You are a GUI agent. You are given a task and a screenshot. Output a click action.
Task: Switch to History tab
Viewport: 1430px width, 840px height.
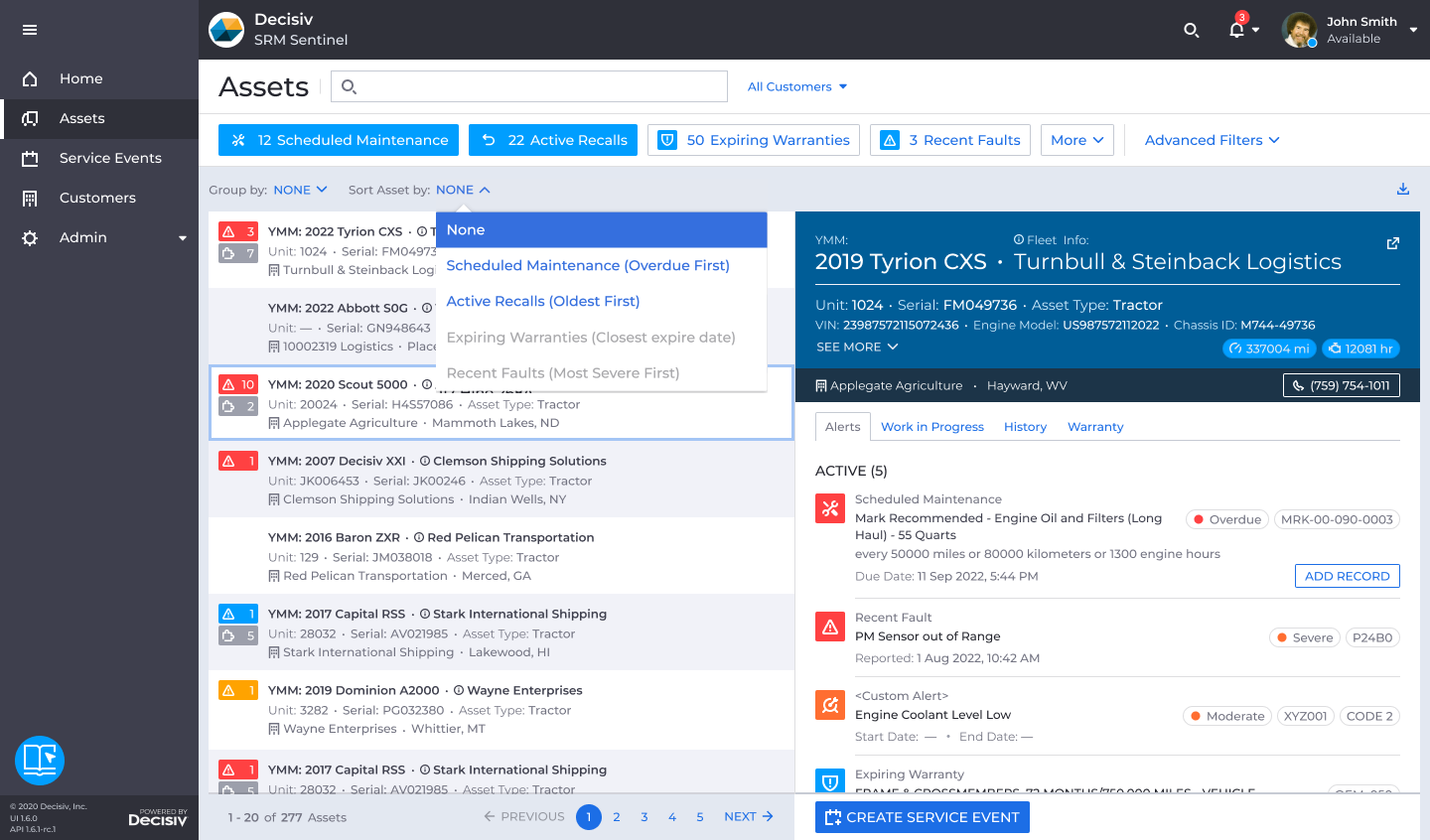pos(1025,427)
